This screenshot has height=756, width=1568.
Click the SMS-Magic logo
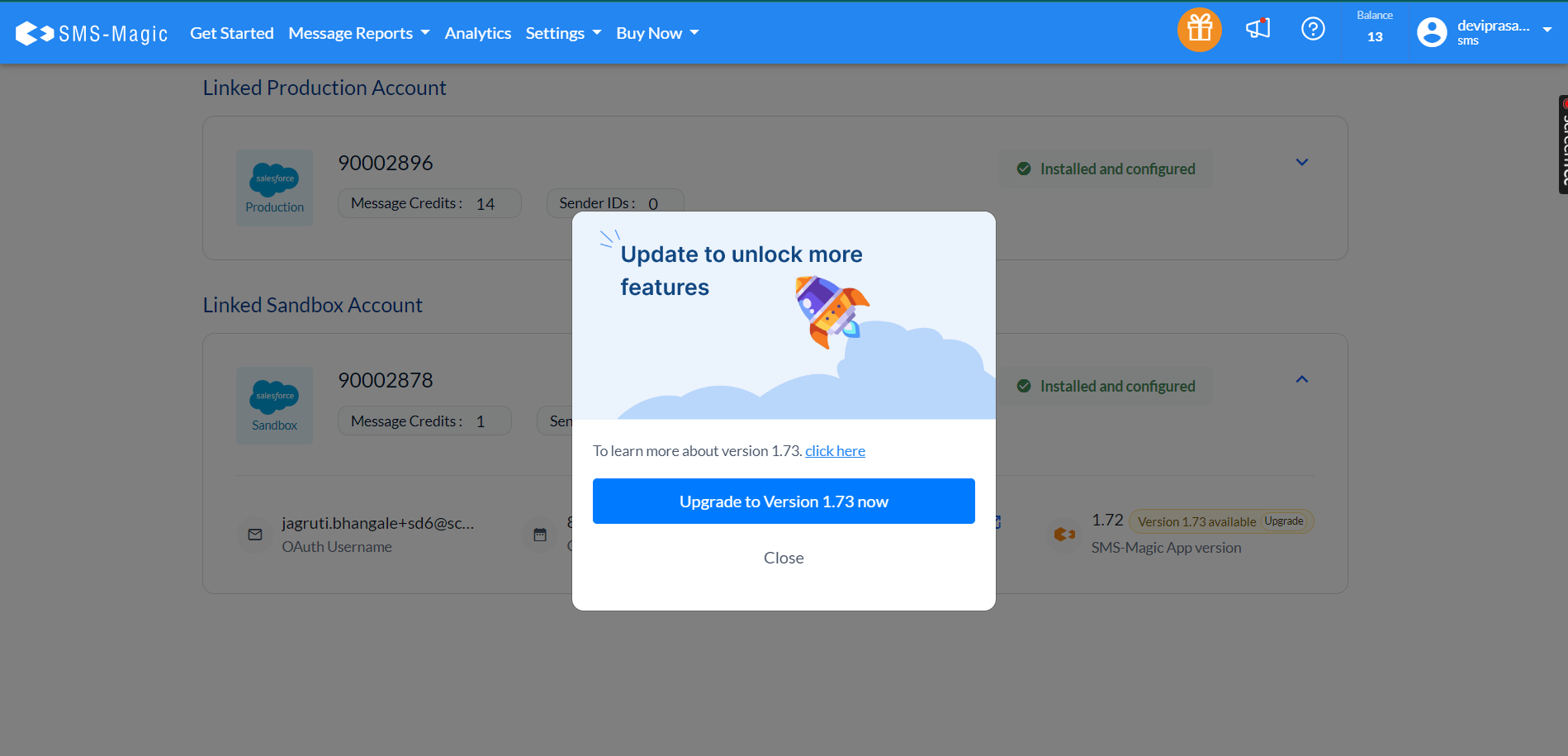coord(92,33)
